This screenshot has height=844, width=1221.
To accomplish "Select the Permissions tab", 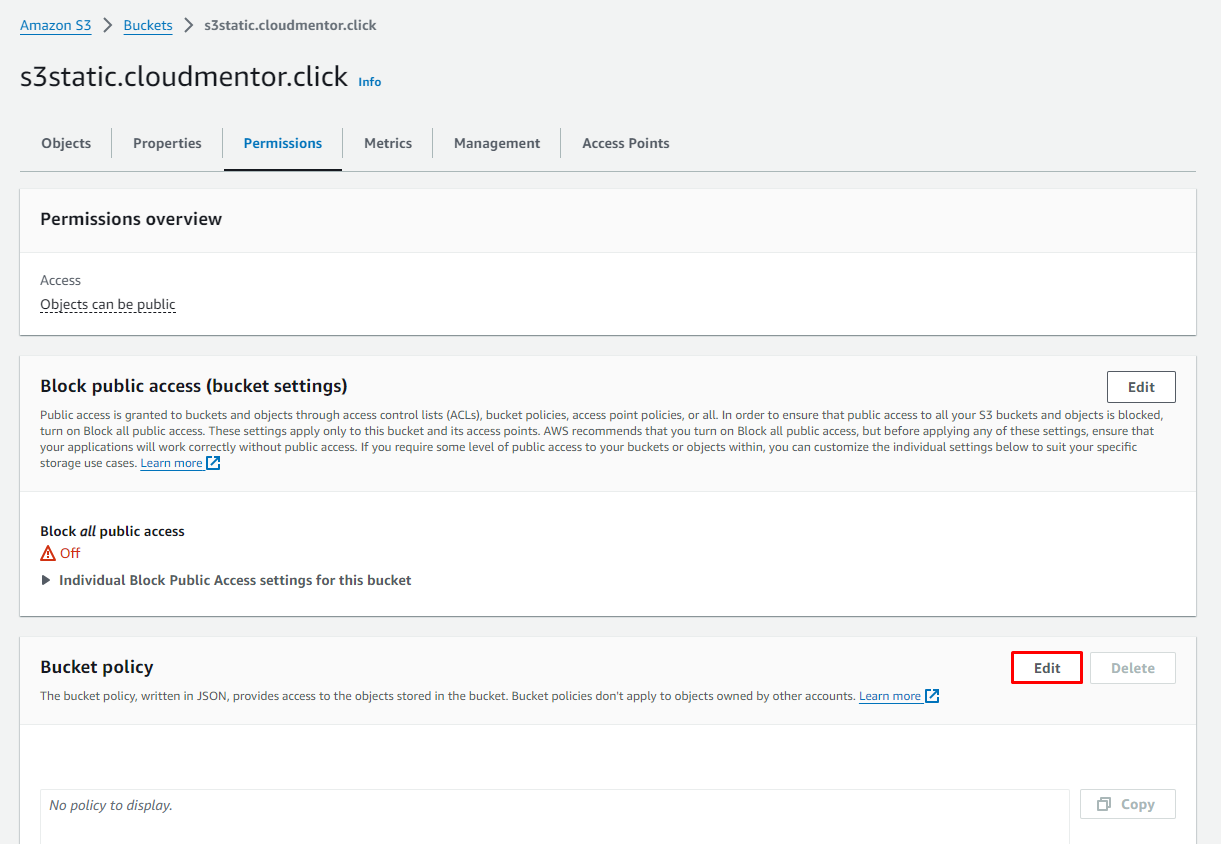I will [283, 143].
